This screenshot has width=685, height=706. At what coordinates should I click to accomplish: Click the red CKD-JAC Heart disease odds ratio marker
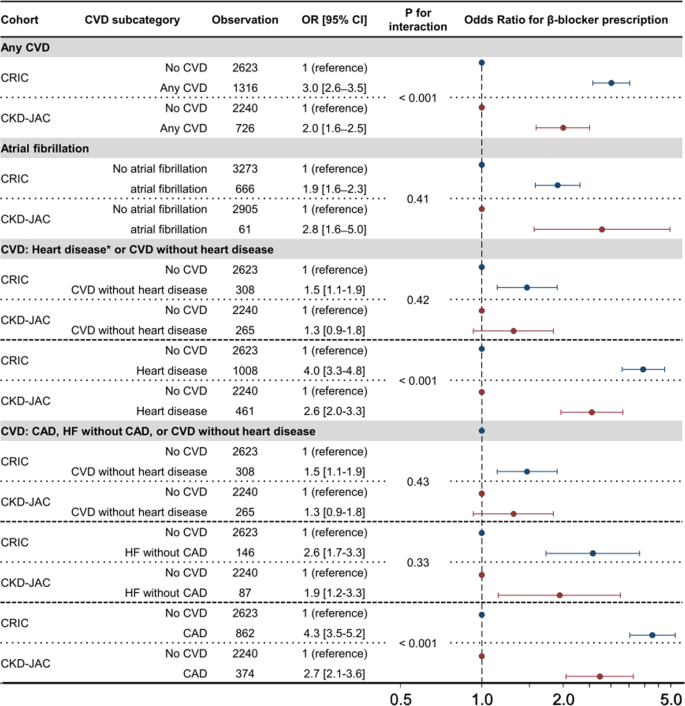(x=591, y=412)
